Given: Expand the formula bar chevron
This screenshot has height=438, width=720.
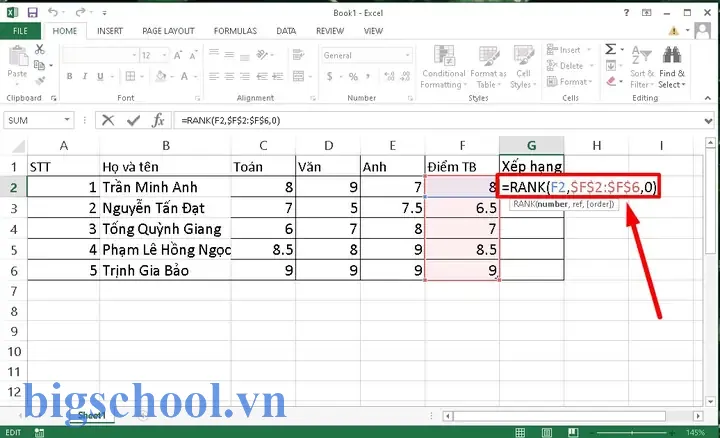Looking at the screenshot, I should 708,121.
